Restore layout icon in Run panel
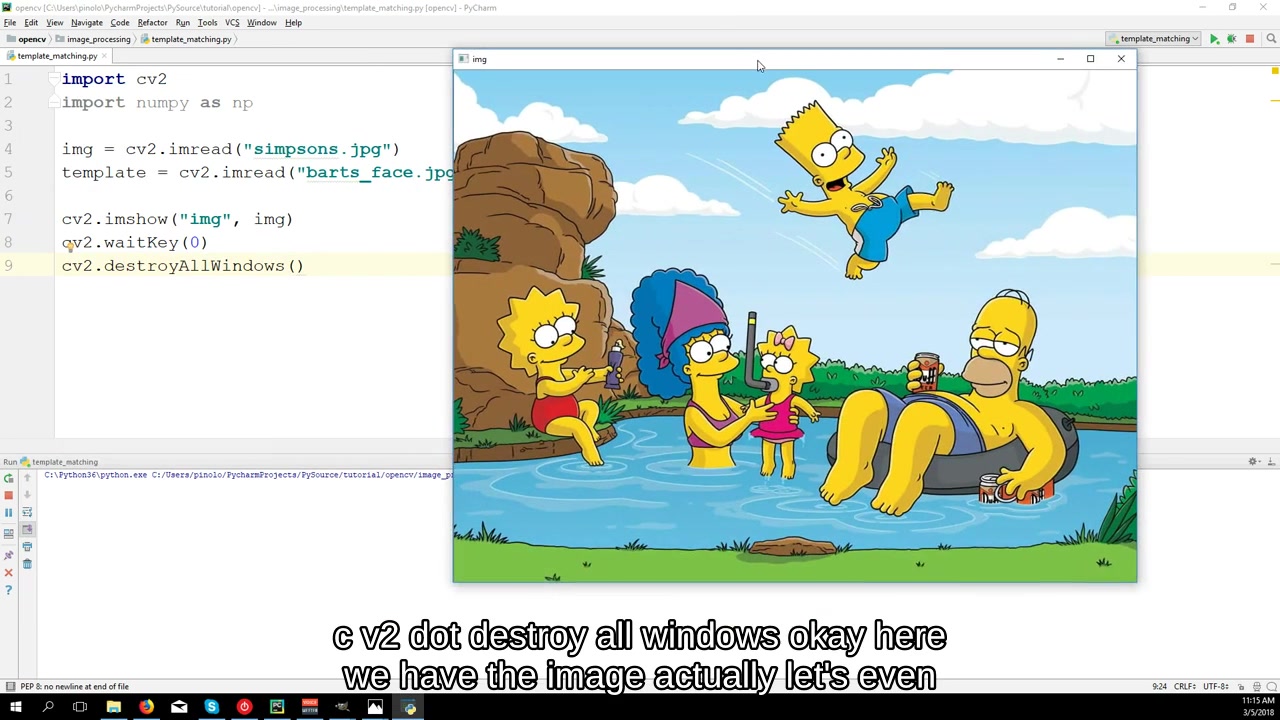Viewport: 1280px width, 720px height. (x=9, y=534)
